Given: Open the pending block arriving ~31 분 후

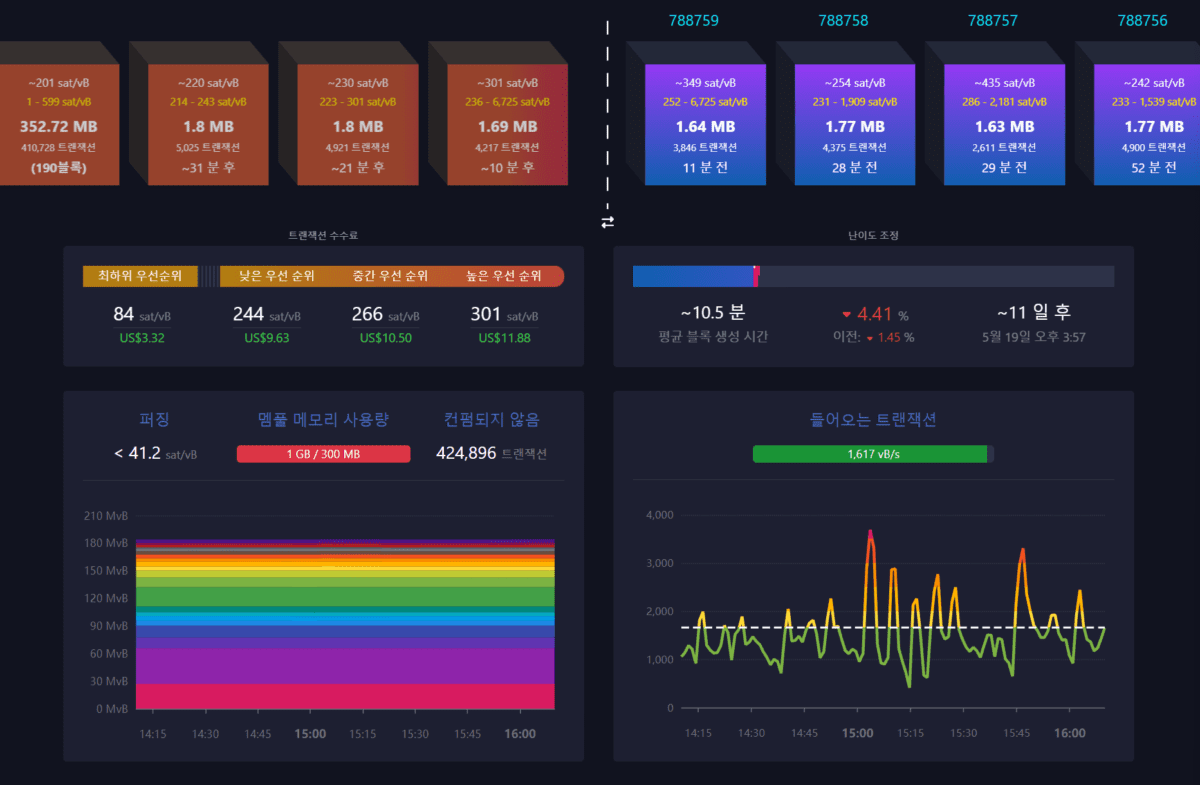Looking at the screenshot, I should [208, 125].
